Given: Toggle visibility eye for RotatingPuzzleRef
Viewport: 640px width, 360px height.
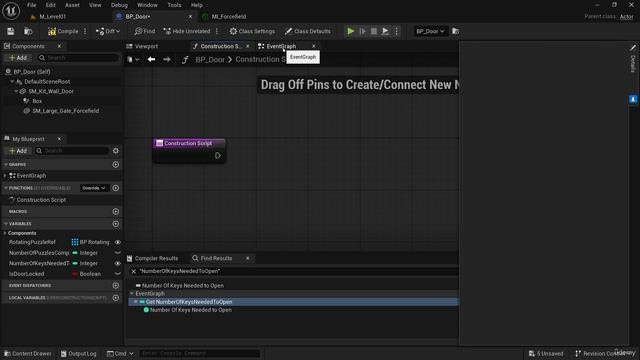Looking at the screenshot, I should click(x=118, y=242).
